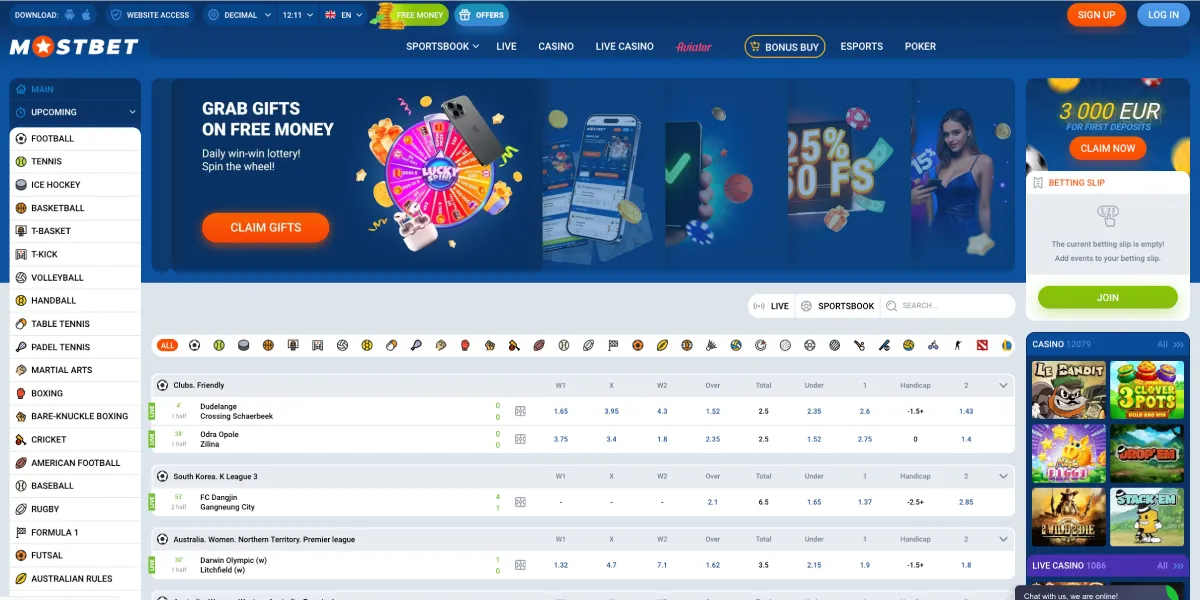Image resolution: width=1200 pixels, height=600 pixels.
Task: Open the Aviator game link
Action: tap(694, 46)
